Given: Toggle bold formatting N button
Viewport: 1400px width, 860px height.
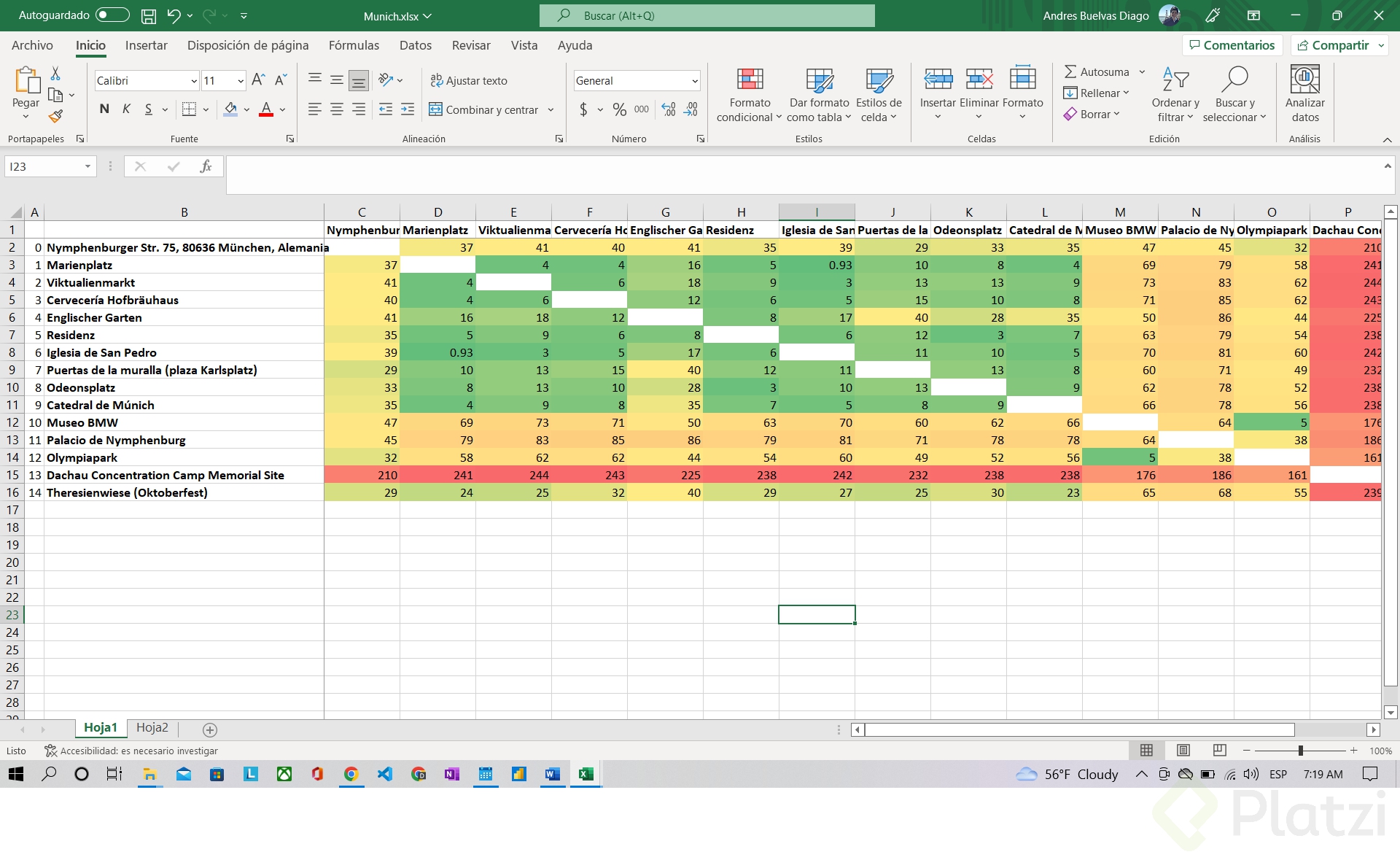Looking at the screenshot, I should [x=104, y=109].
